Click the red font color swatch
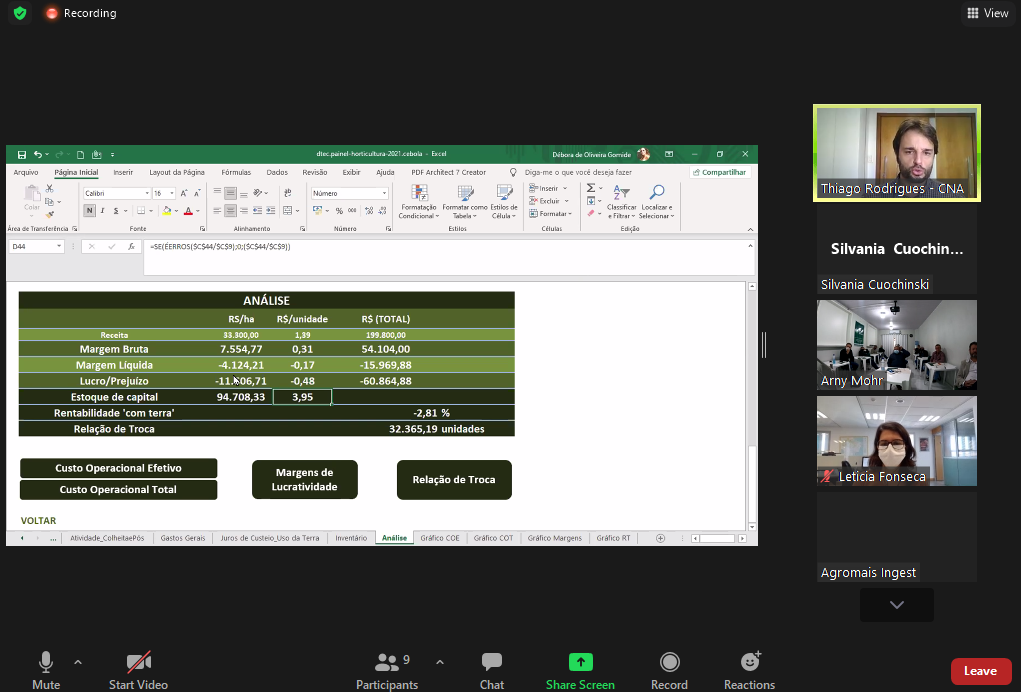Viewport: 1021px width, 692px height. coord(188,211)
